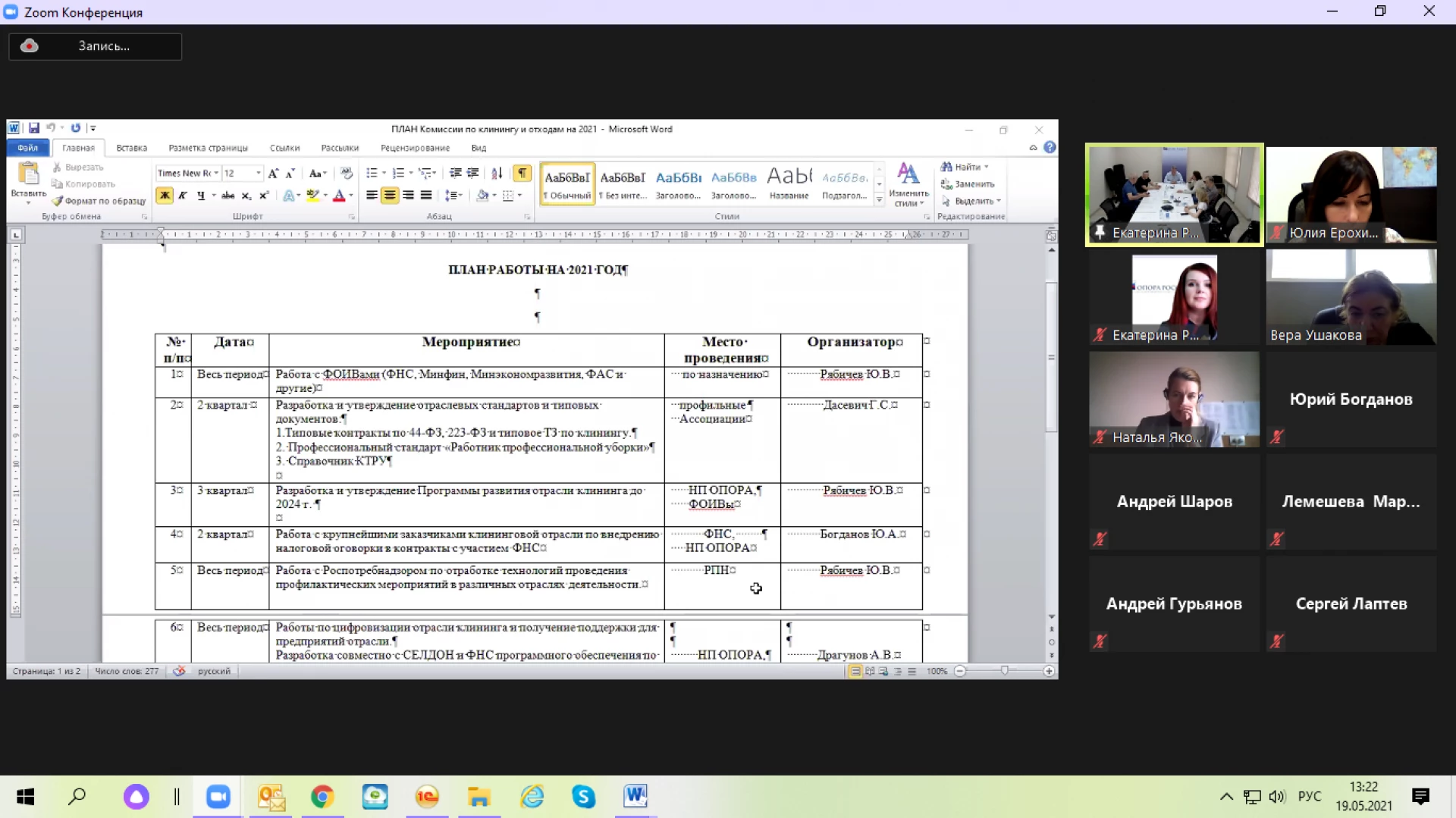
Task: Click the Undo icon in Word
Action: coord(51,128)
